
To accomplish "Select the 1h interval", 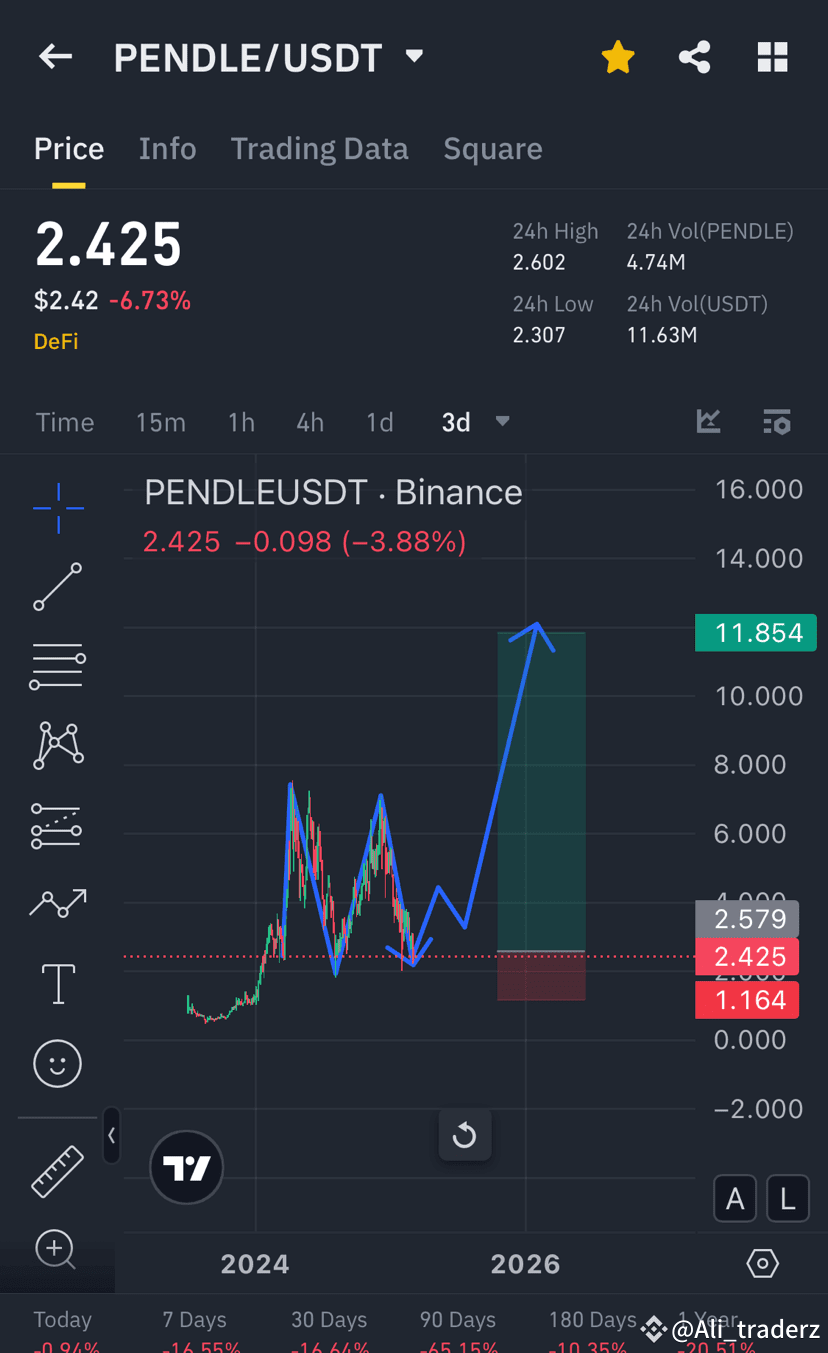I will [241, 422].
